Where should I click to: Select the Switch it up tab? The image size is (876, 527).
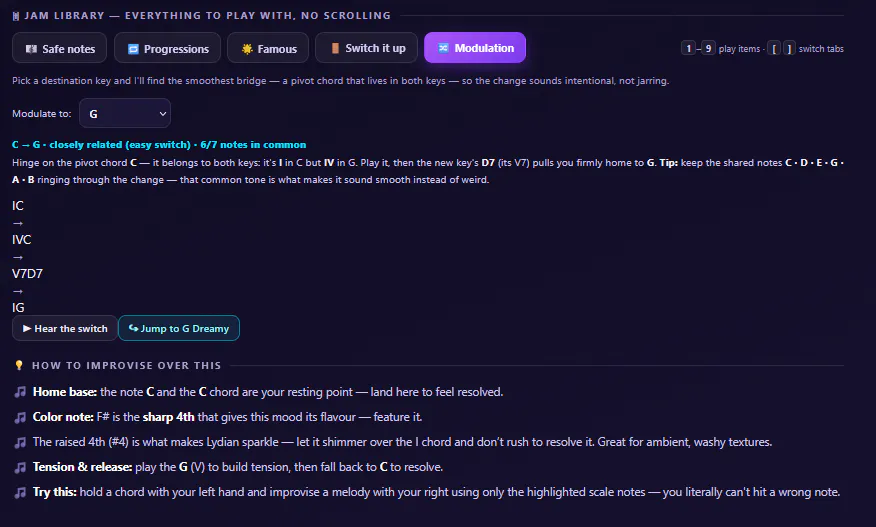pos(366,48)
